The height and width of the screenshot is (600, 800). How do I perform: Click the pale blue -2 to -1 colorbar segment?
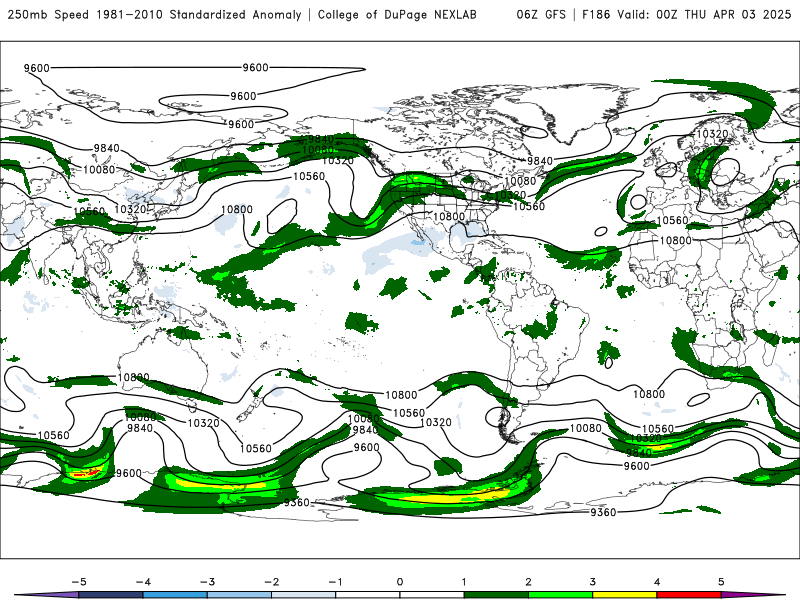[304, 595]
